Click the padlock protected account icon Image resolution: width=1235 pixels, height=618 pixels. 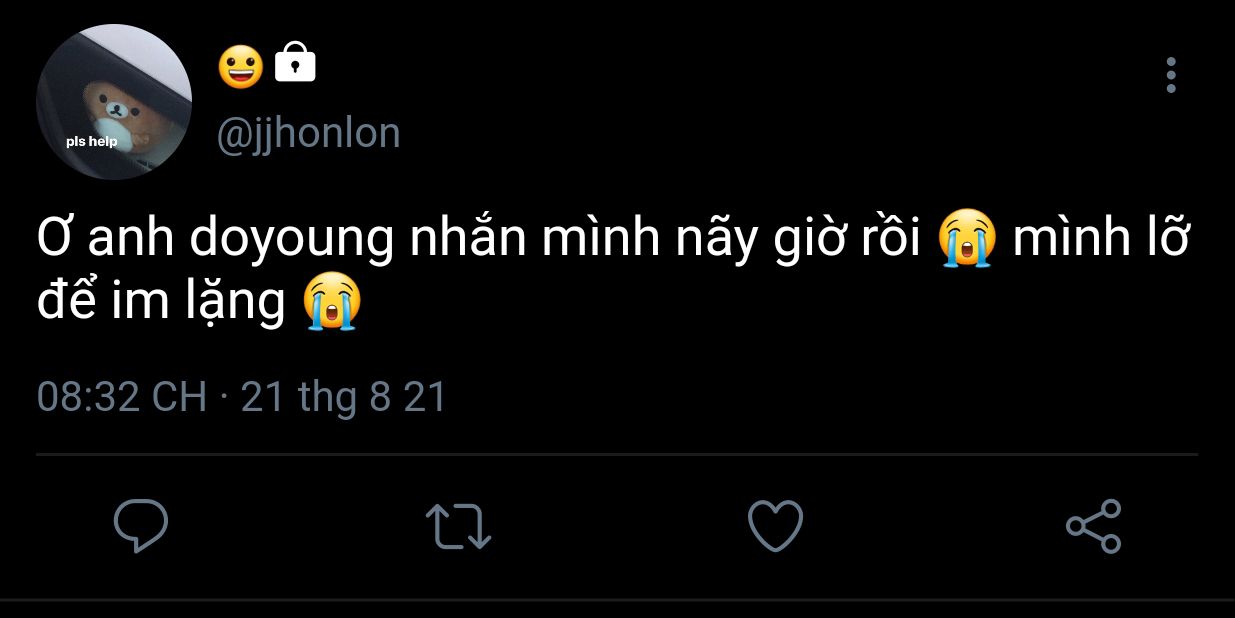click(x=295, y=64)
